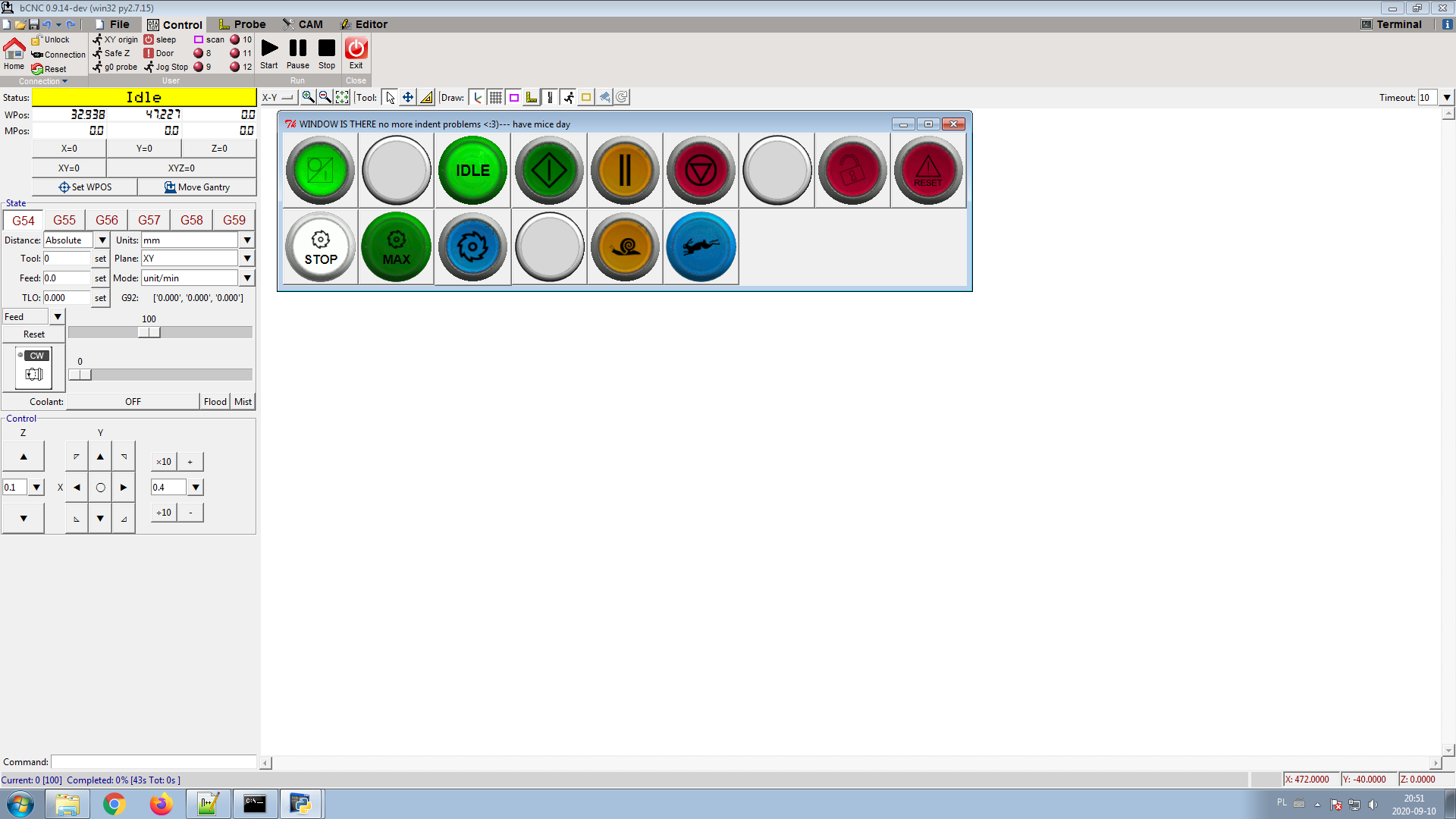Viewport: 1456px width, 819px height.
Task: Select the Zoom In magnifier tool
Action: 308,97
